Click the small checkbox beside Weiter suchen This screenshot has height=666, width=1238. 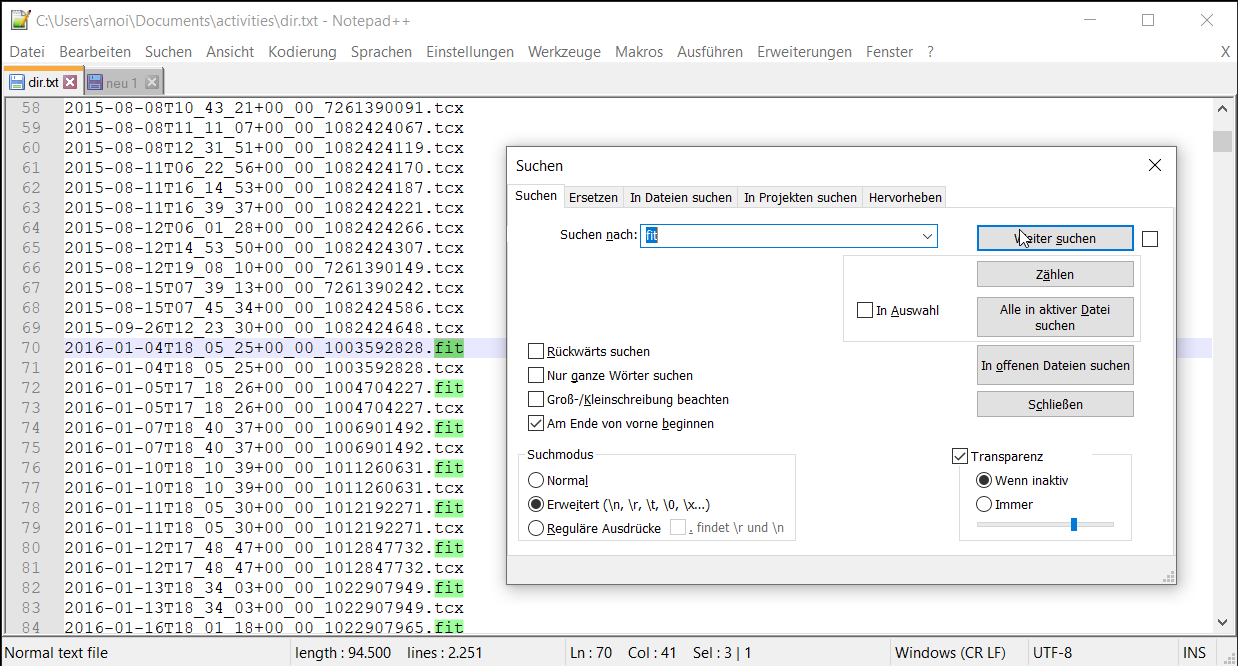point(1150,239)
